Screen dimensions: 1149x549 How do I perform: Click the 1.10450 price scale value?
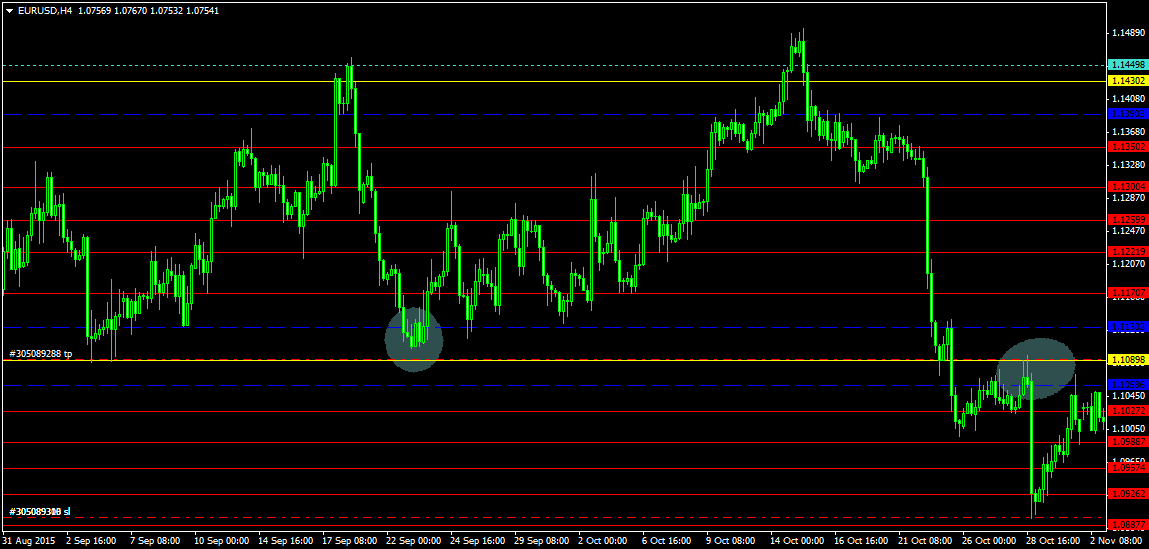pyautogui.click(x=1128, y=396)
